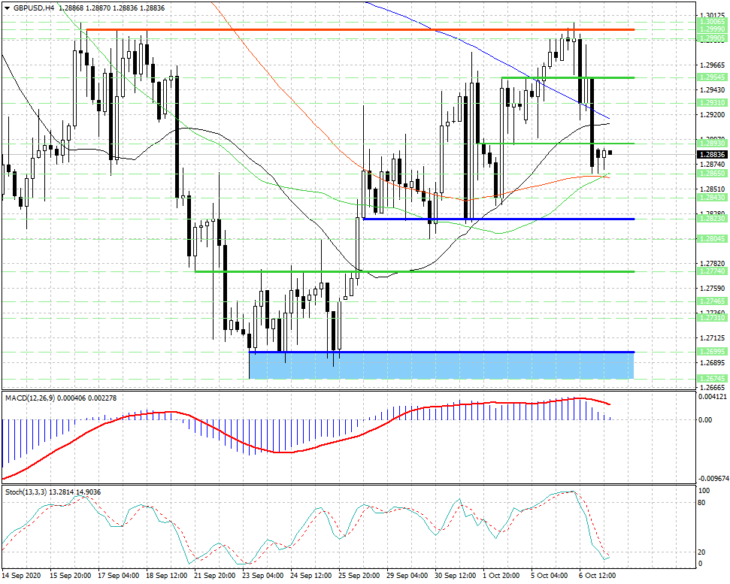Select the red resistance line at 1.29990

(x=360, y=30)
